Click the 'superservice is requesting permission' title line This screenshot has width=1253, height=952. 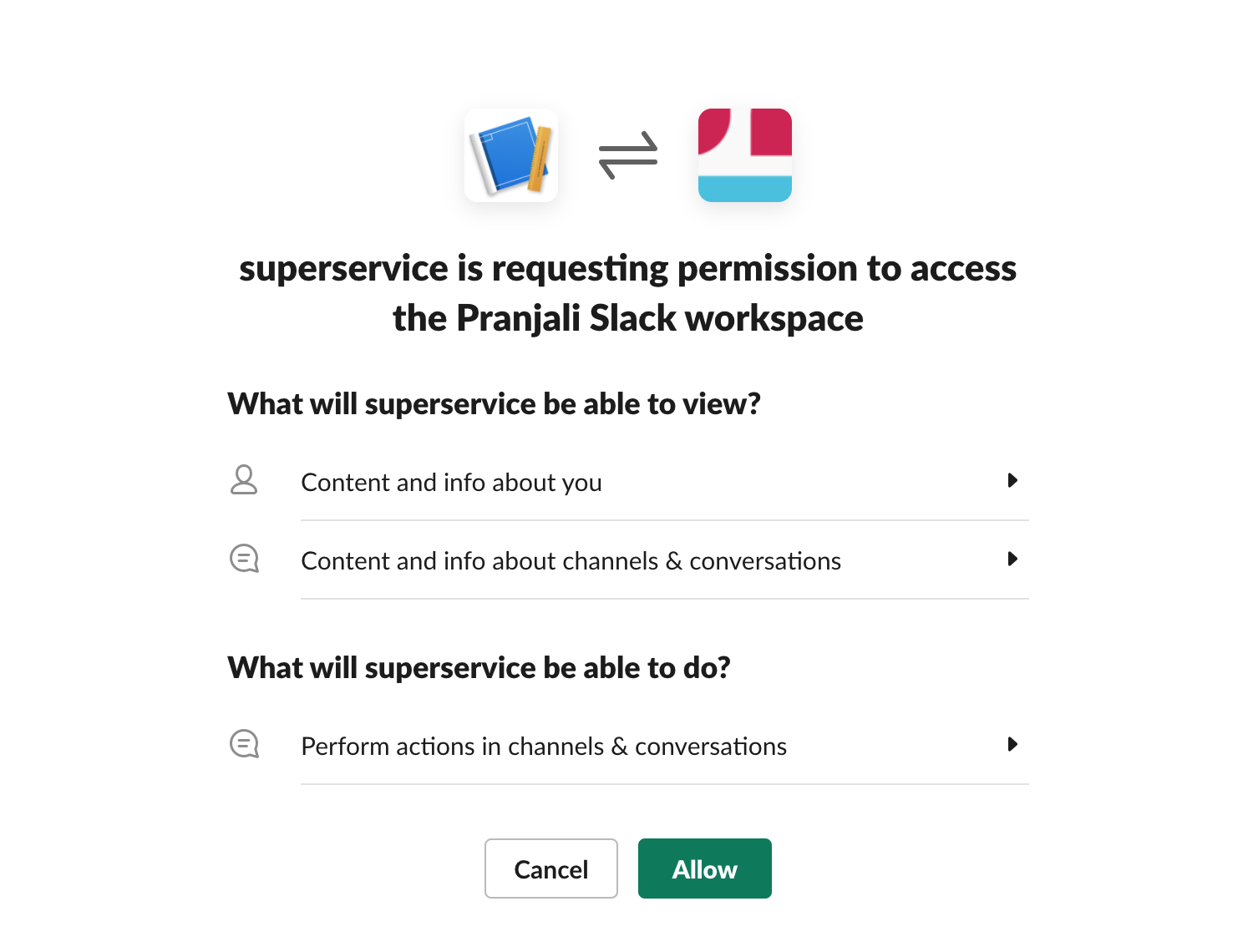click(627, 269)
